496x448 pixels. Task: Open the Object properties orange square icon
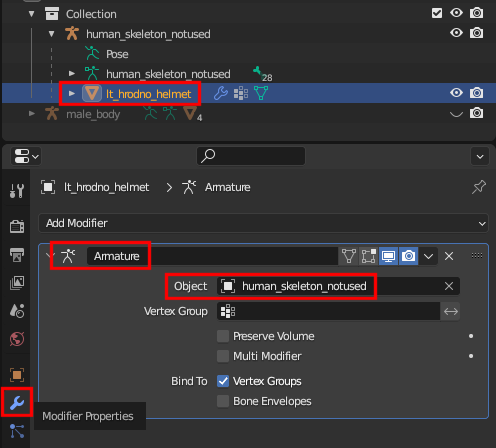17,375
